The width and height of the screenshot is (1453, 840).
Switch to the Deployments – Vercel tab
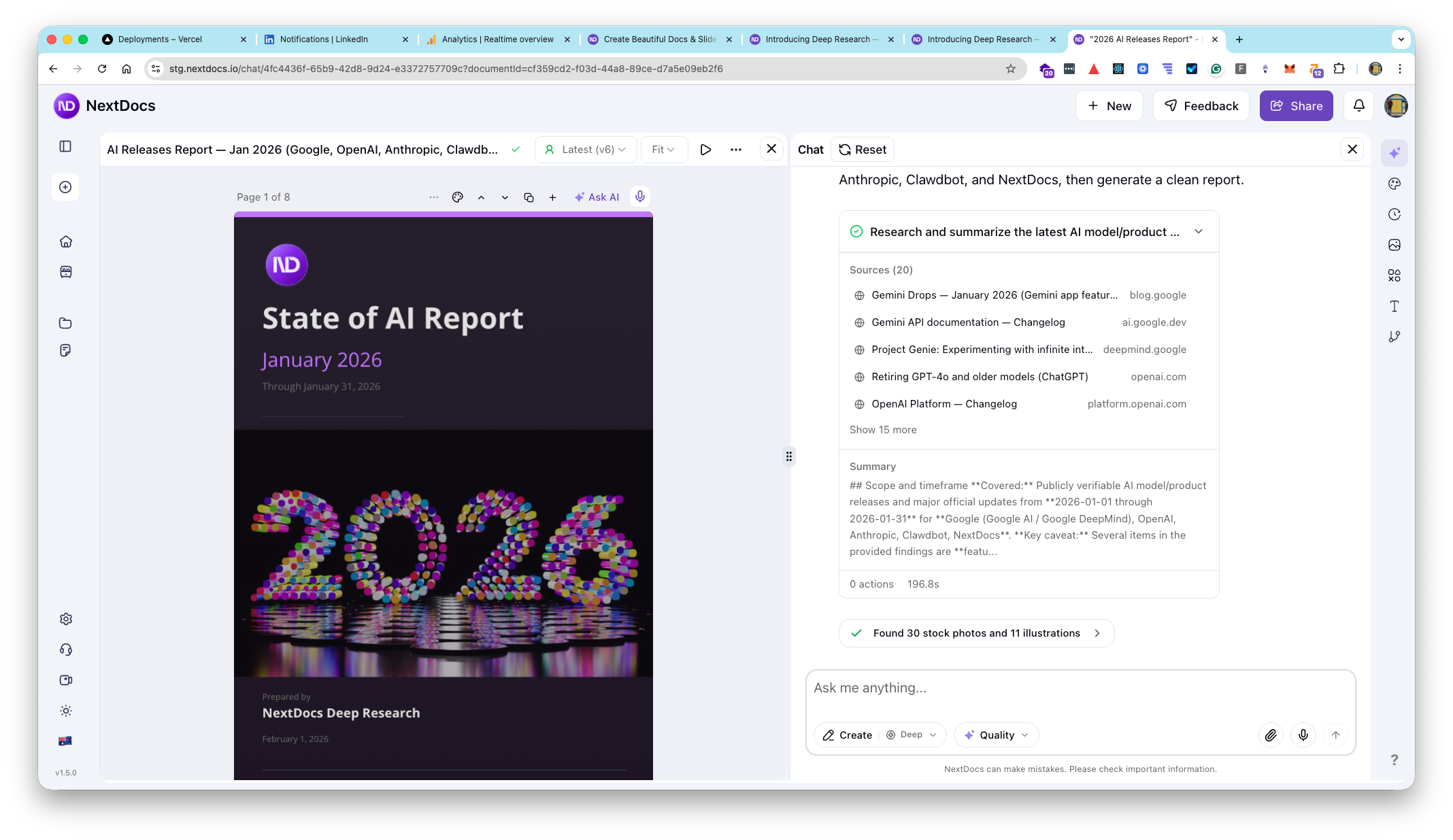tap(160, 39)
